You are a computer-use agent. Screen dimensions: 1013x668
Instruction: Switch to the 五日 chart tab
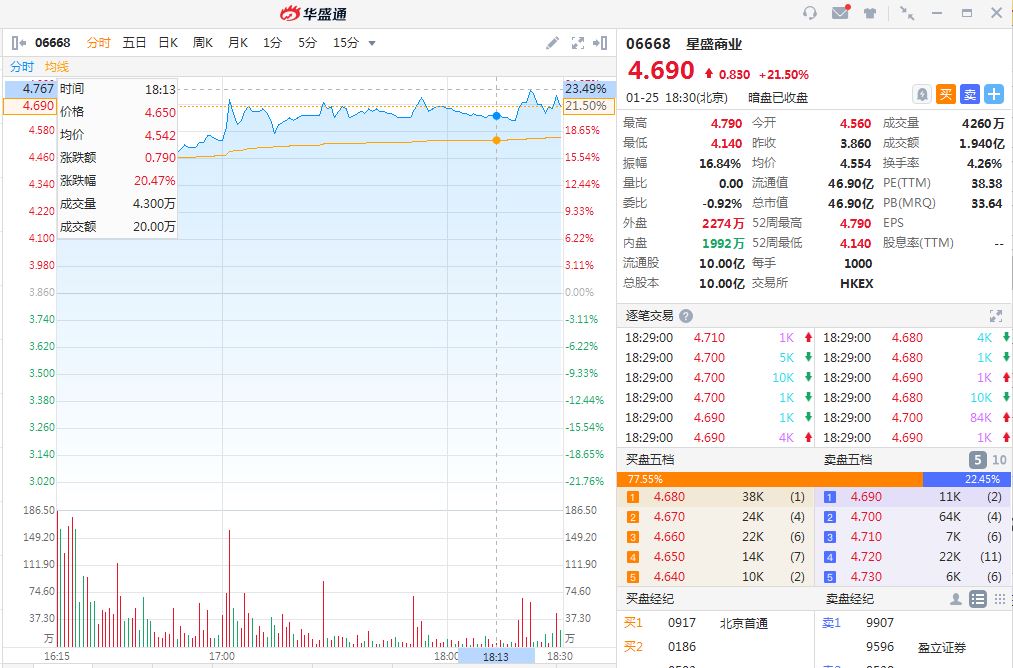coord(134,43)
